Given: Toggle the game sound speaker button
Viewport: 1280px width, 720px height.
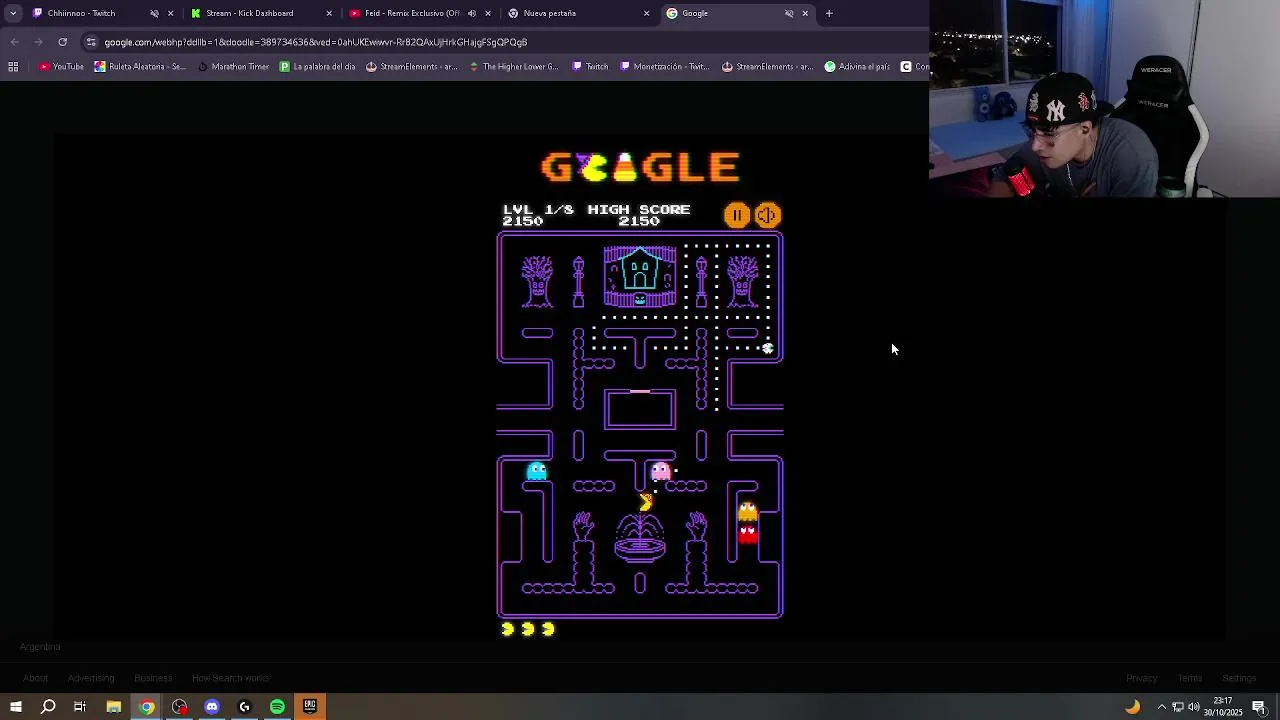Looking at the screenshot, I should pos(767,215).
